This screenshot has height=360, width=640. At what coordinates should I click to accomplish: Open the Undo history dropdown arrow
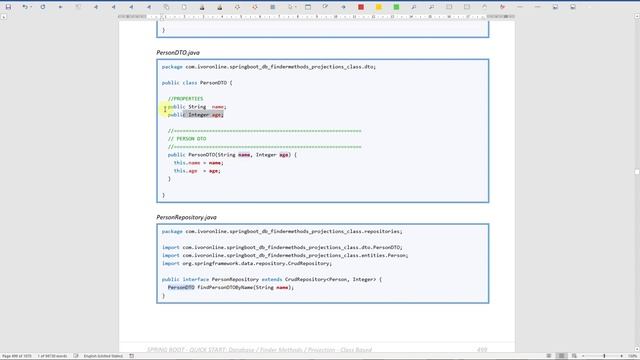point(31,7)
